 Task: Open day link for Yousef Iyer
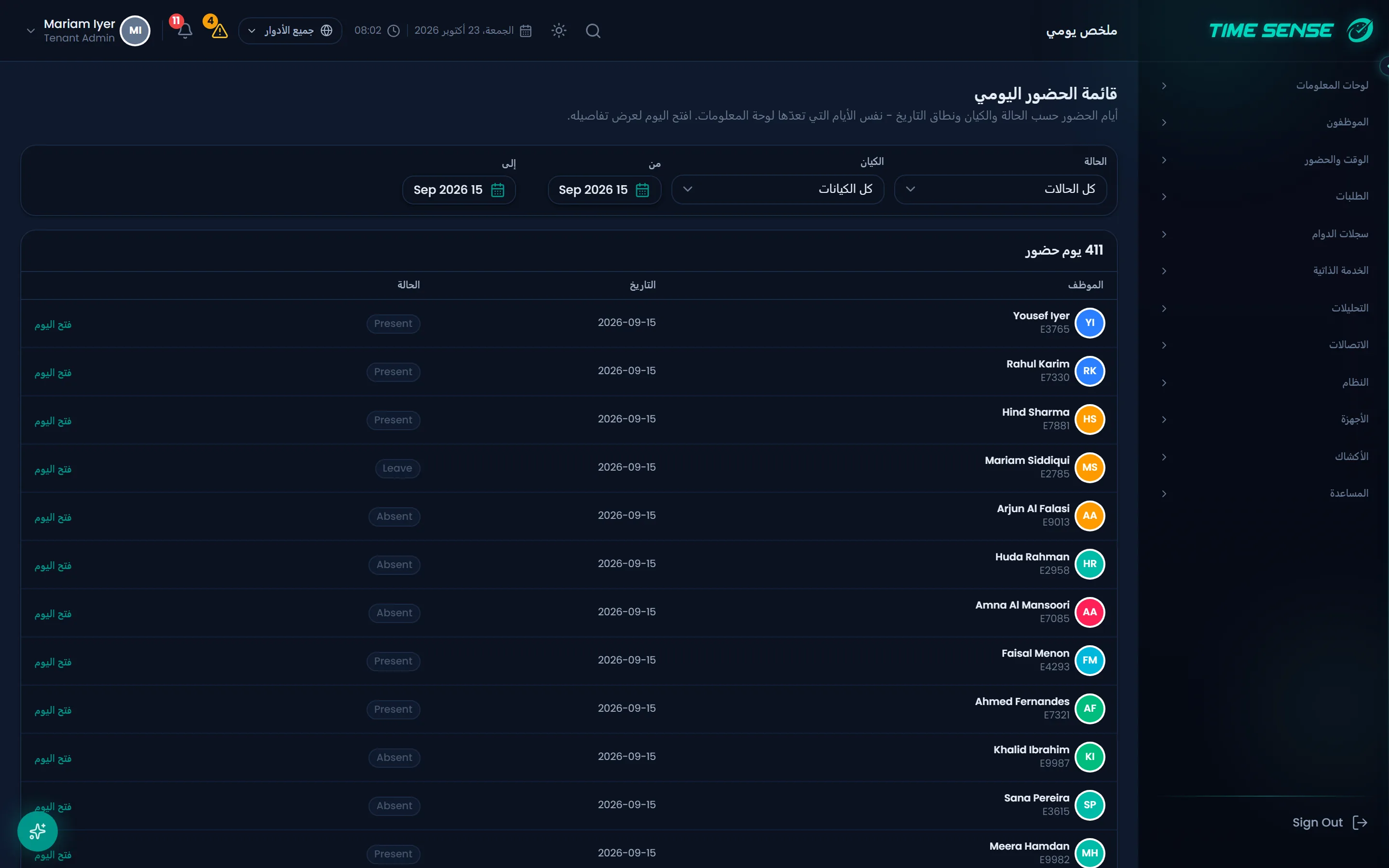[x=53, y=325]
